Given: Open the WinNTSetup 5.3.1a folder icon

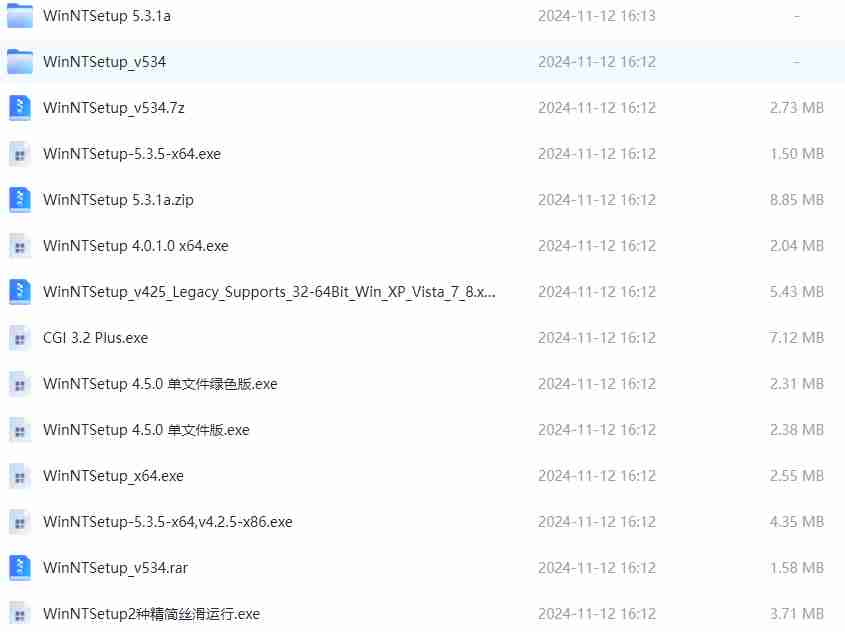Looking at the screenshot, I should pos(20,16).
